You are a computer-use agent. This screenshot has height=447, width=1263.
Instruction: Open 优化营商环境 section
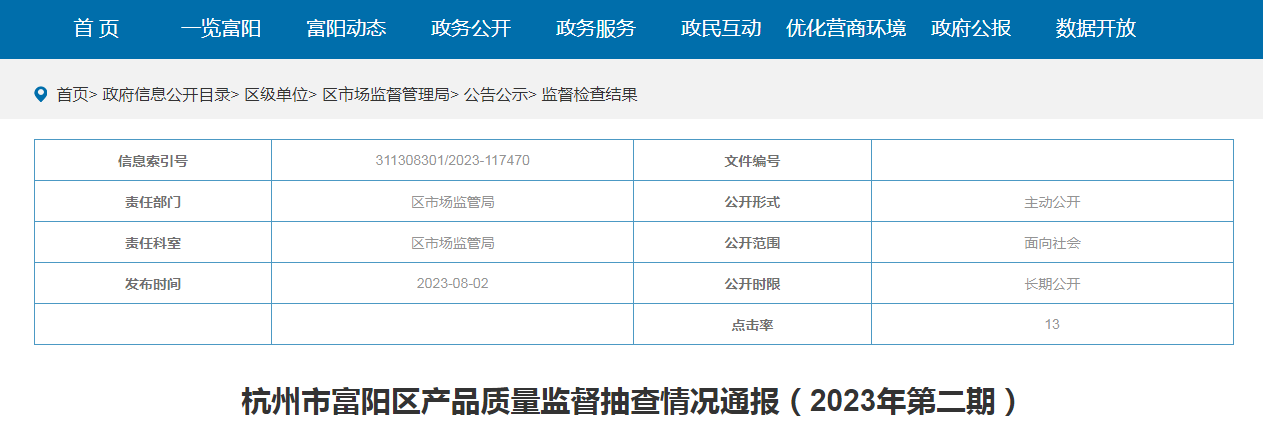(x=846, y=29)
